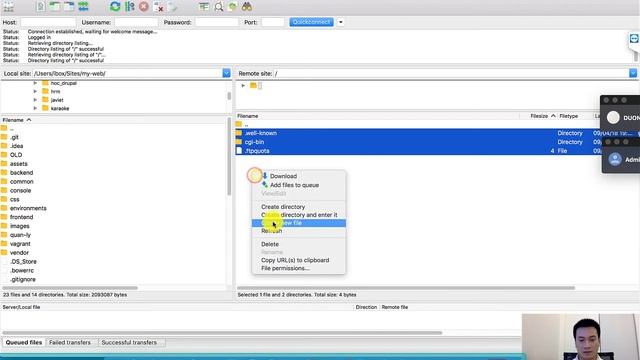Click the transfer queue horizontal scrollbar
640x360 pixels.
[222, 333]
